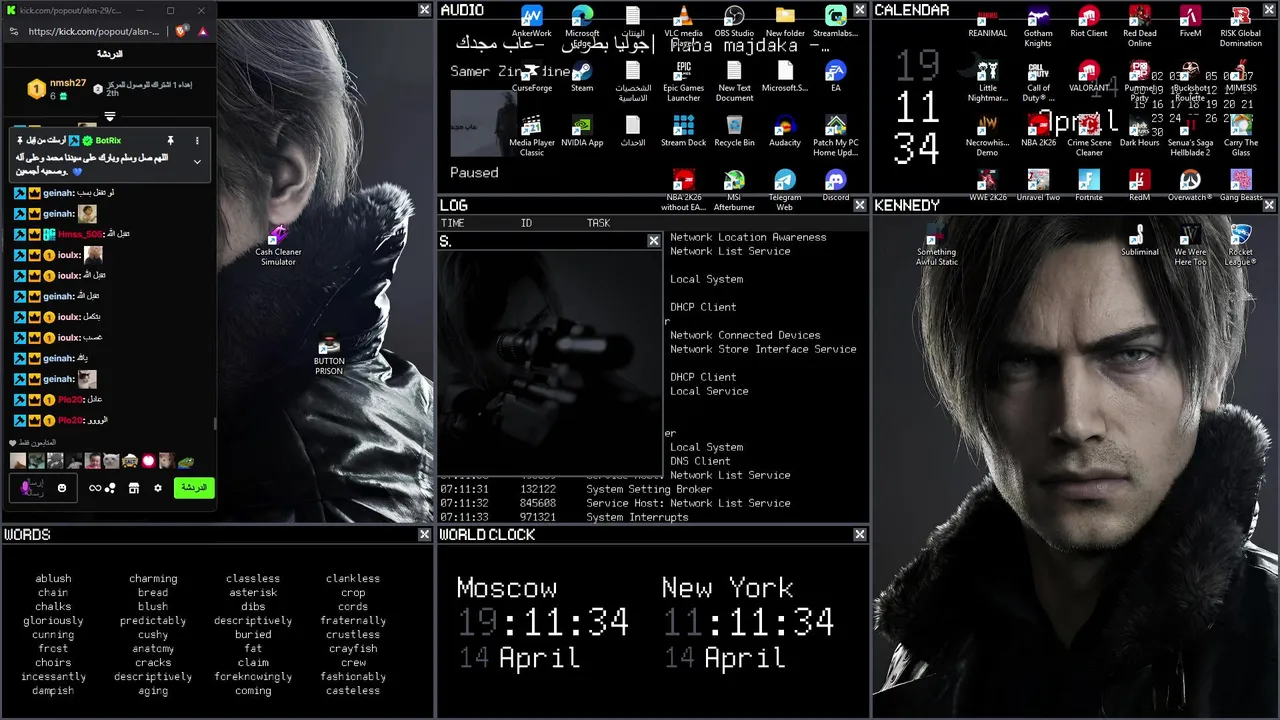Open the Gotham Knights shortcut

tap(1038, 26)
